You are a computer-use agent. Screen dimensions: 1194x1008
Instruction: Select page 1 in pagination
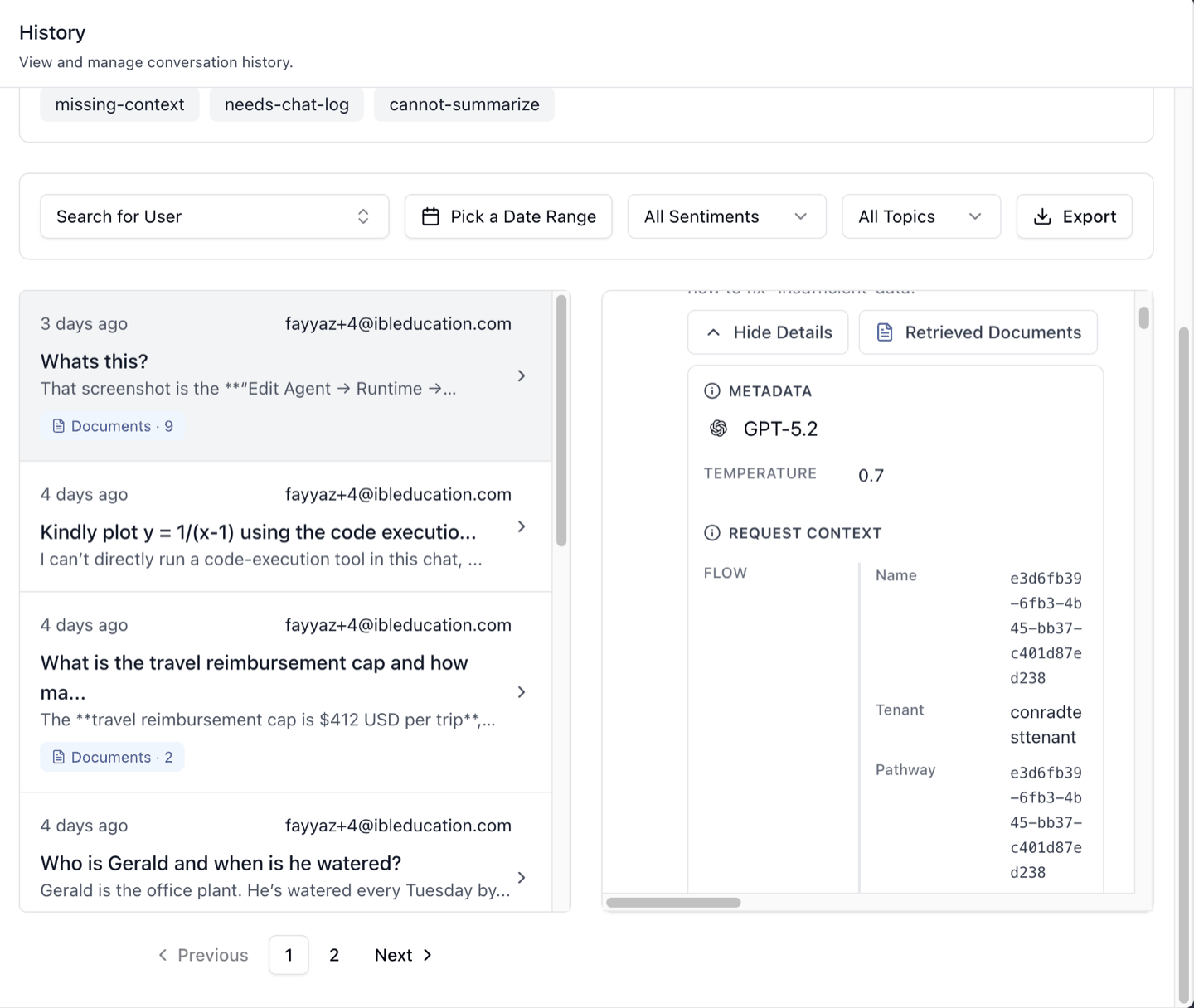(289, 955)
